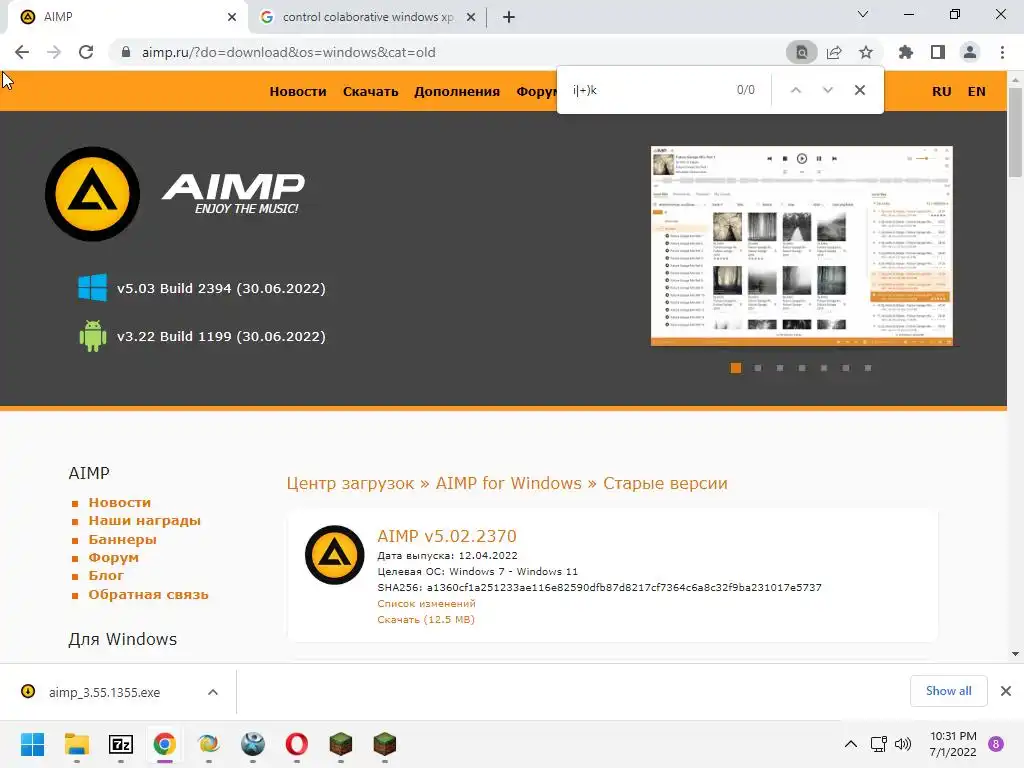Open File Explorer from taskbar
This screenshot has height=768, width=1024.
(x=76, y=744)
